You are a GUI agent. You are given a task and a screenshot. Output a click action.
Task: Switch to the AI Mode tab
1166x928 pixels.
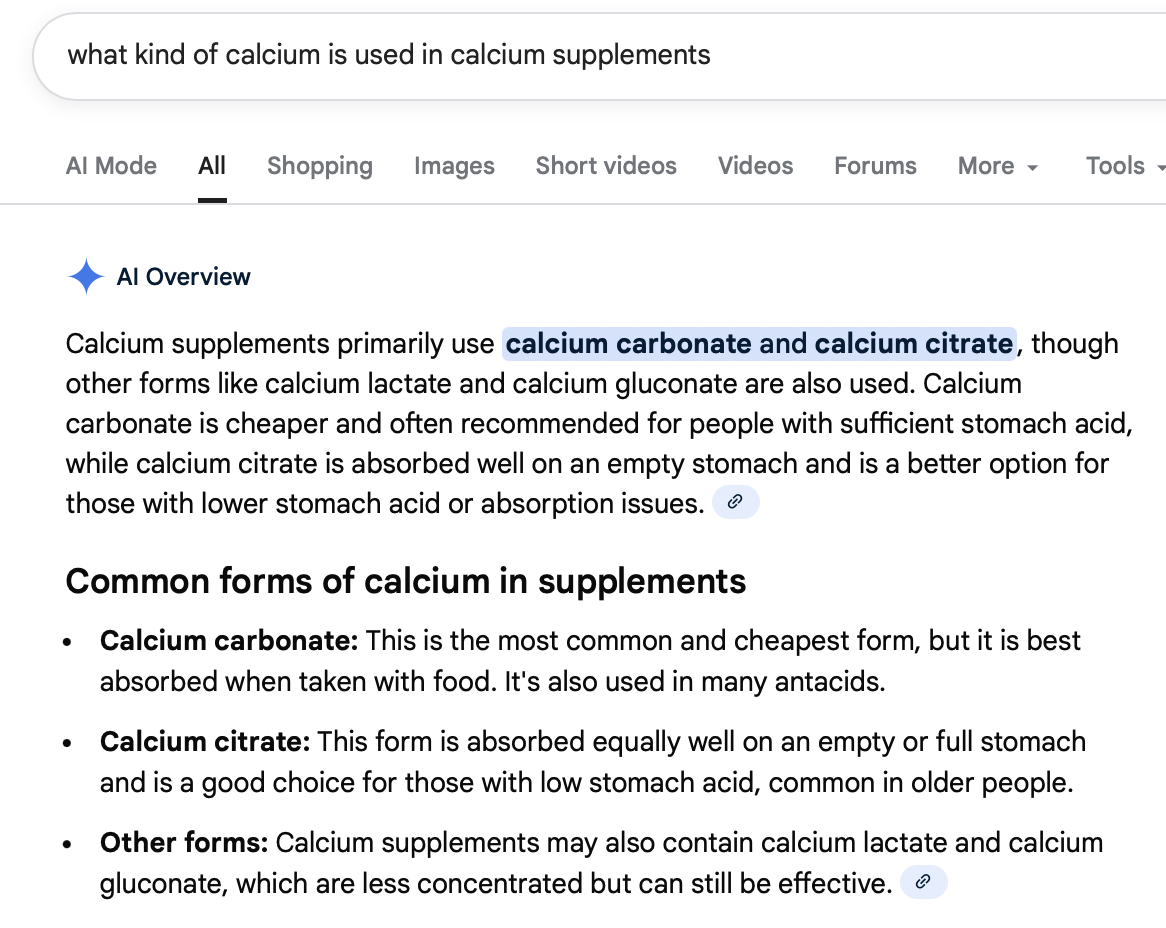tap(111, 166)
